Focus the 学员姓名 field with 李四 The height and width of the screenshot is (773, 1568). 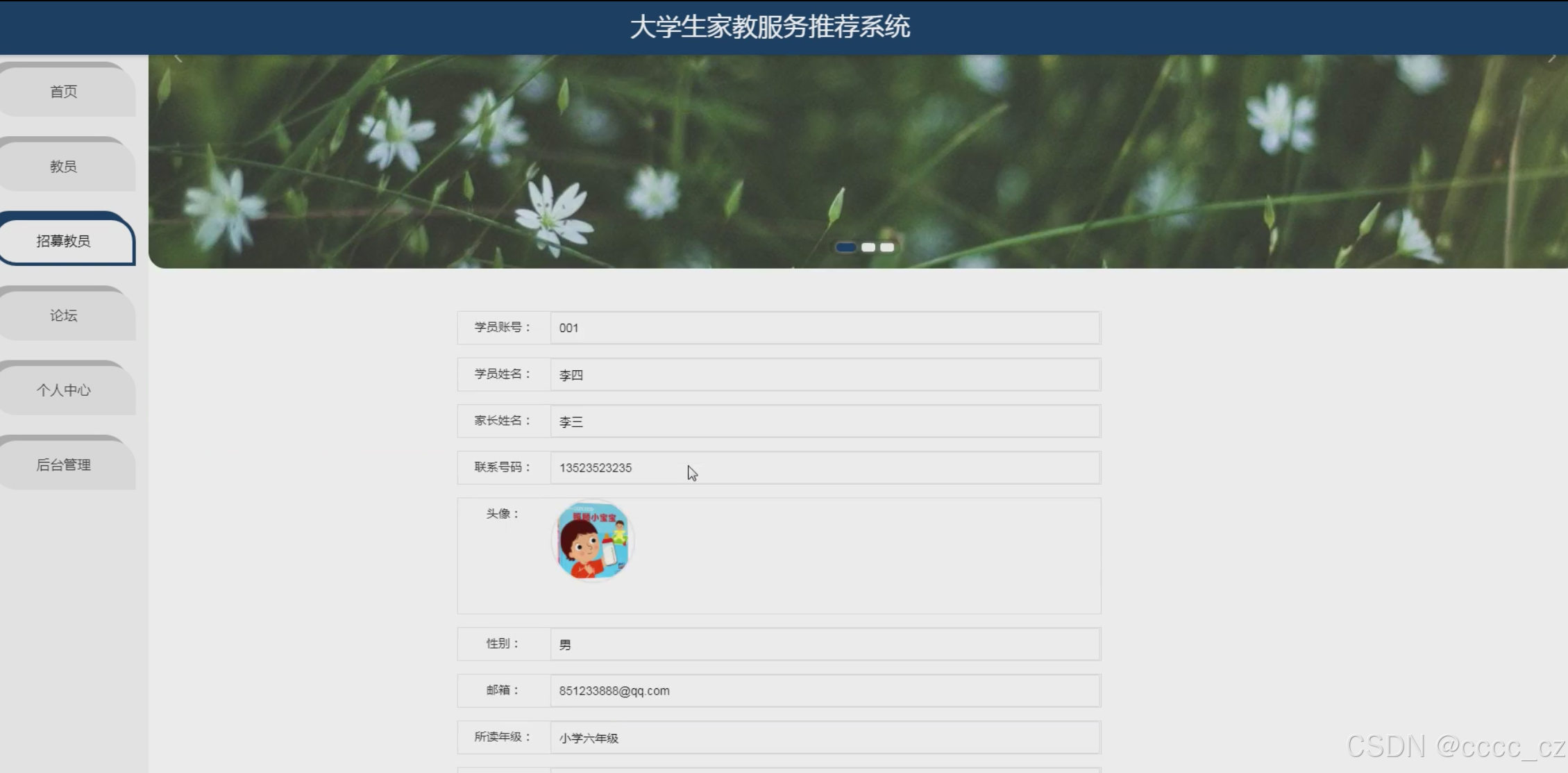824,375
